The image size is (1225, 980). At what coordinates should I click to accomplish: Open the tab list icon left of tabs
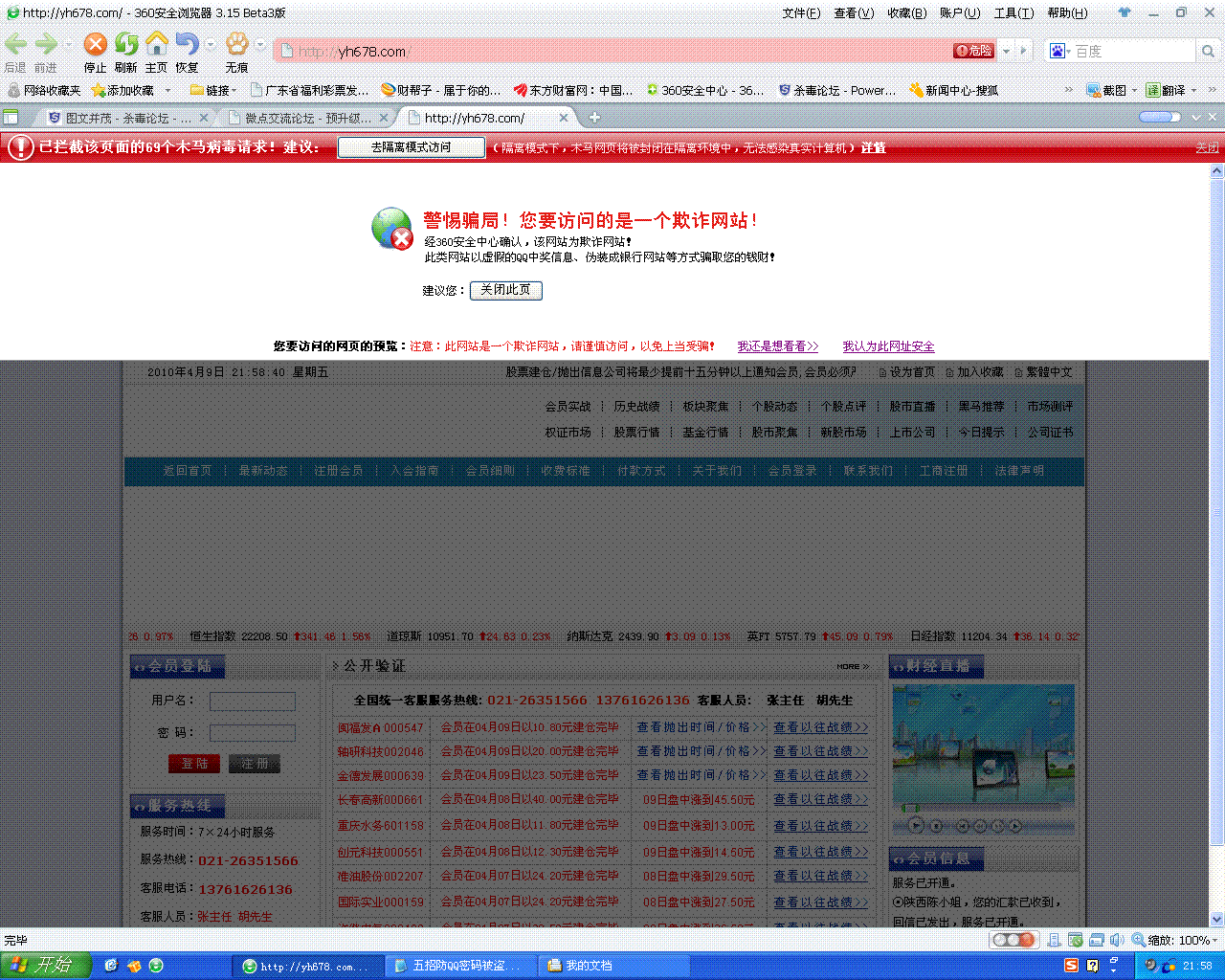pos(11,118)
